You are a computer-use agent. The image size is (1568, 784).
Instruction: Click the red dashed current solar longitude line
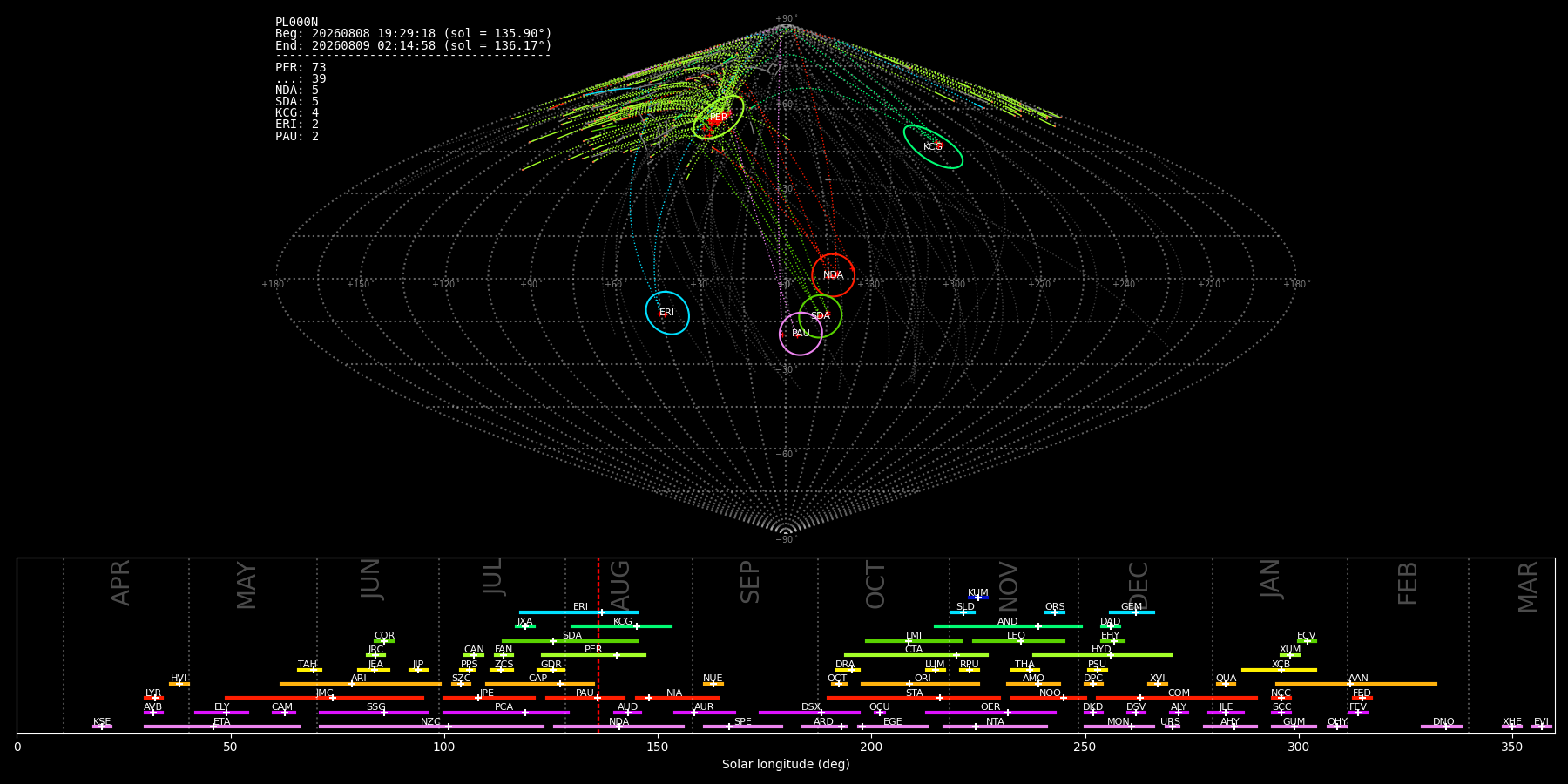click(598, 645)
